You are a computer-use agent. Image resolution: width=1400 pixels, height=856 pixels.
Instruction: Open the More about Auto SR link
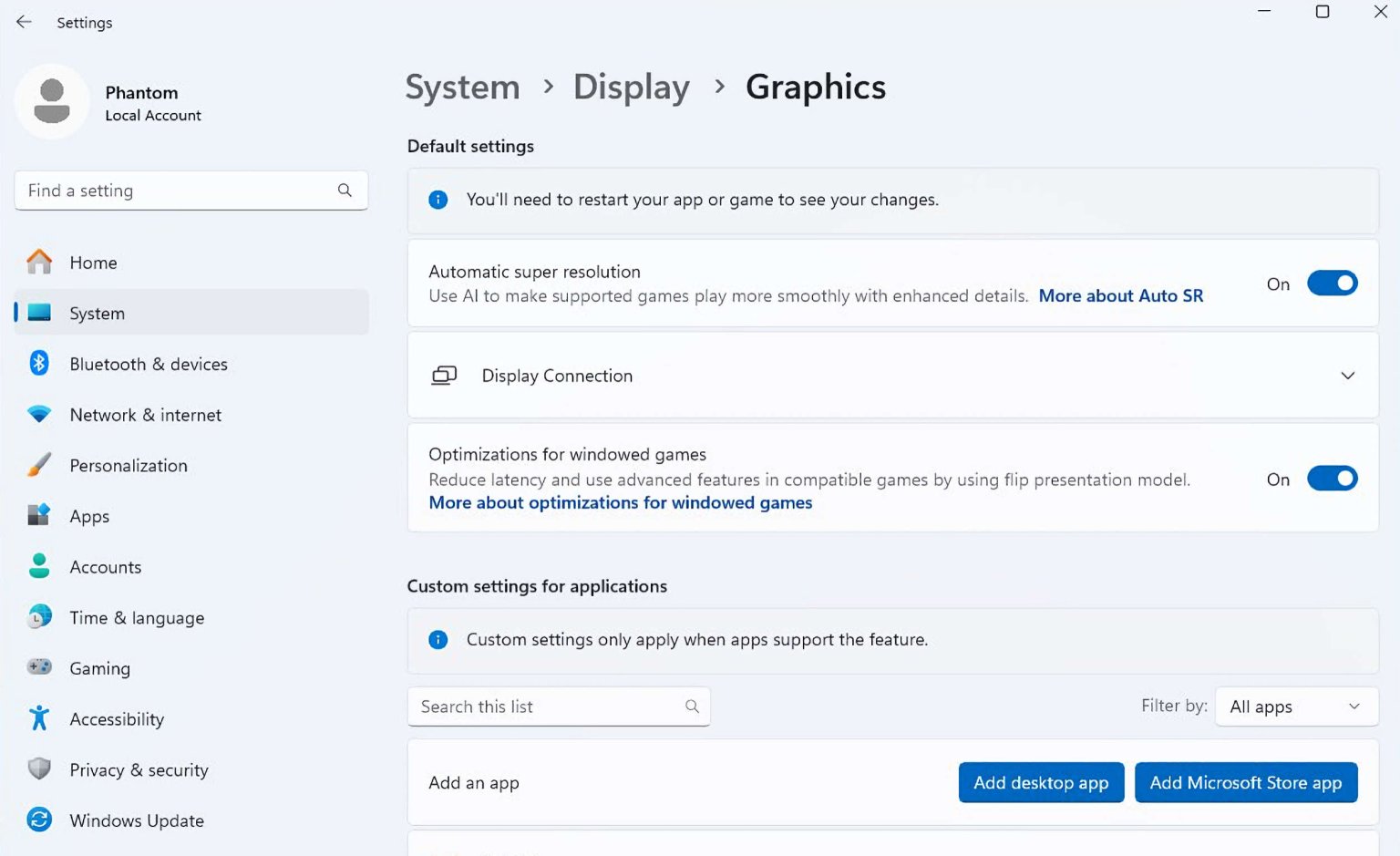1120,295
